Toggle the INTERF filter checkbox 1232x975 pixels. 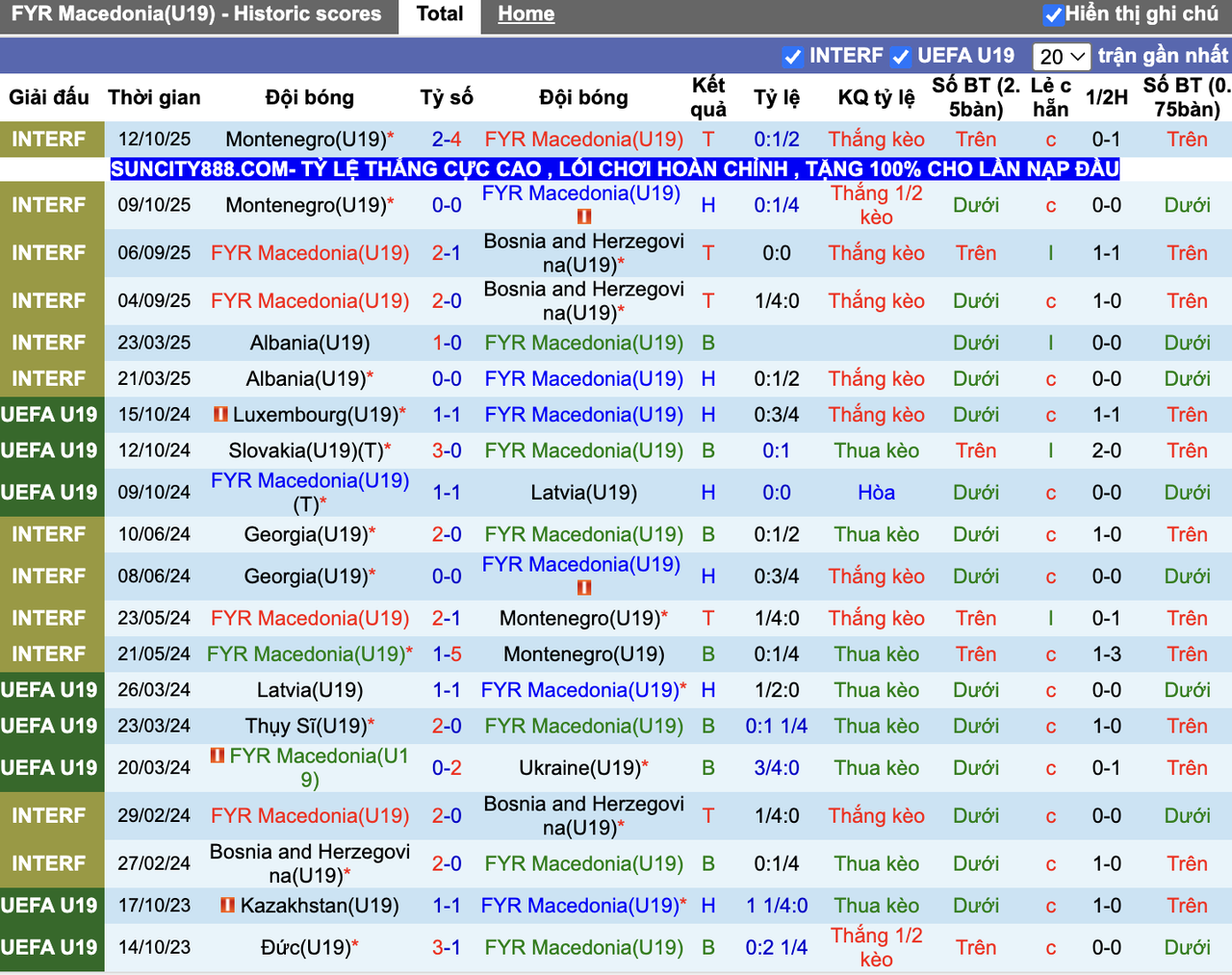click(x=792, y=57)
